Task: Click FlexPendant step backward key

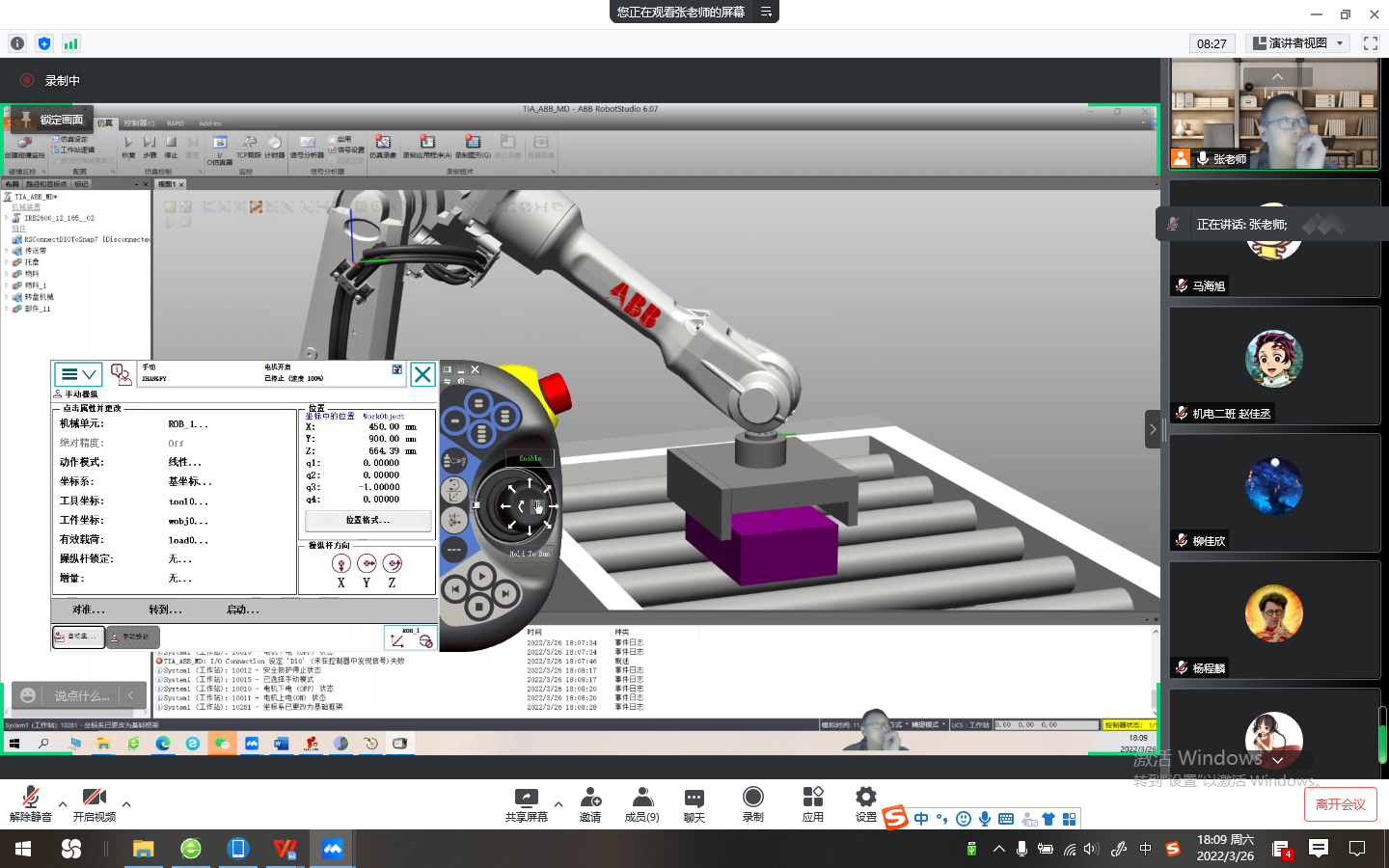Action: pos(454,588)
